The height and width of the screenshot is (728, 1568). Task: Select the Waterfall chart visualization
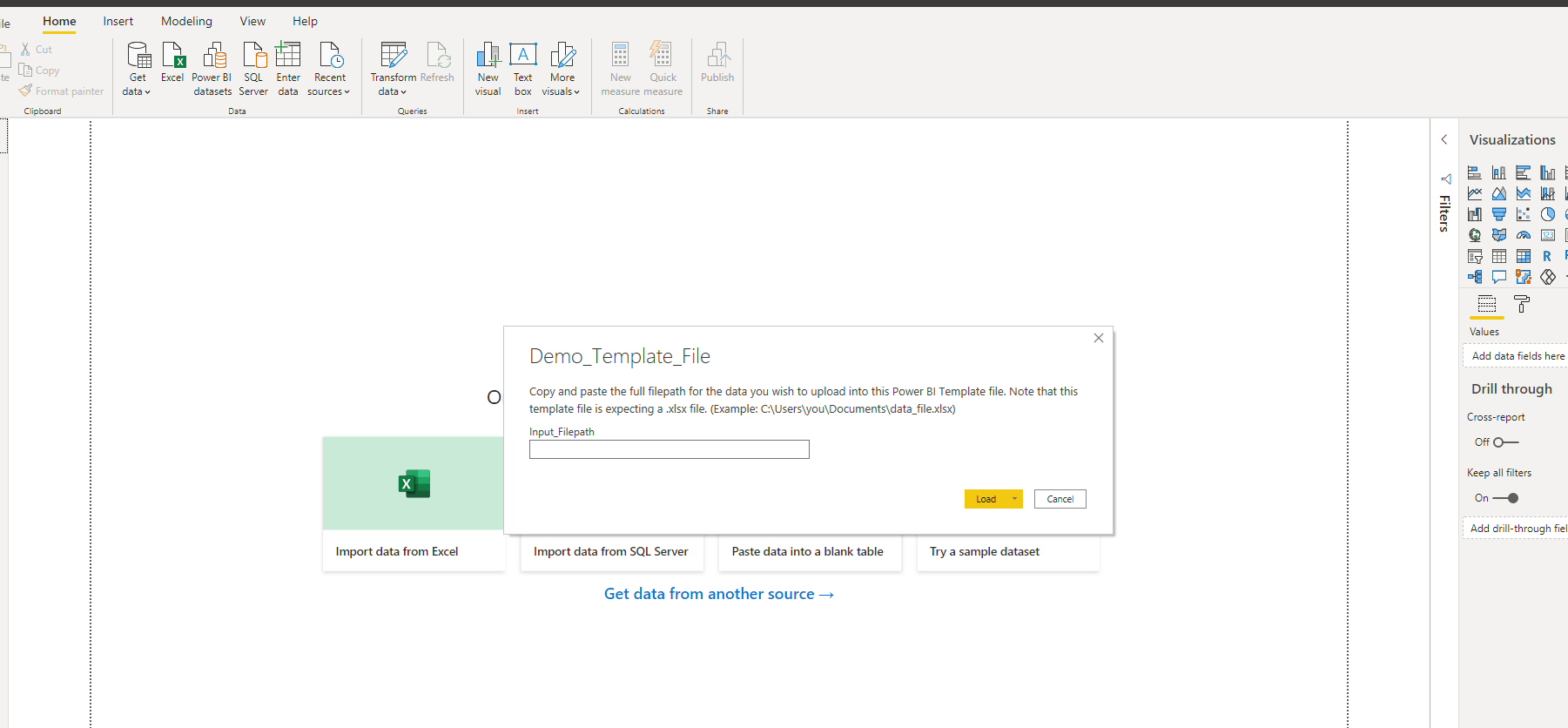pos(1475,214)
